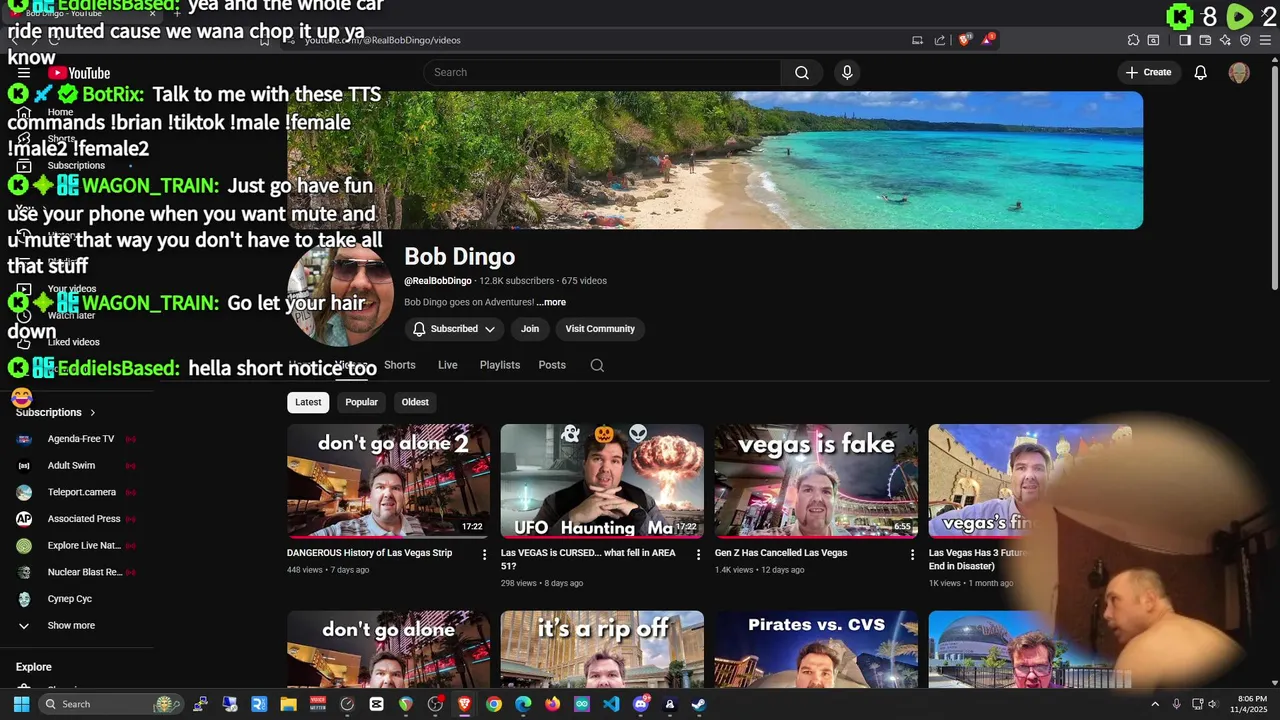Switch to Google Chrome in taskbar
The width and height of the screenshot is (1280, 720).
(494, 704)
